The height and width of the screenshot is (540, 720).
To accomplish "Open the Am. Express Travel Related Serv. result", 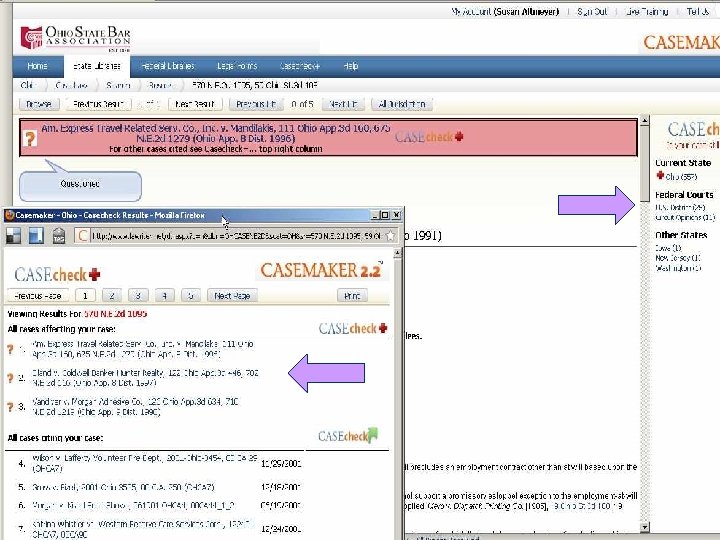I will [143, 349].
